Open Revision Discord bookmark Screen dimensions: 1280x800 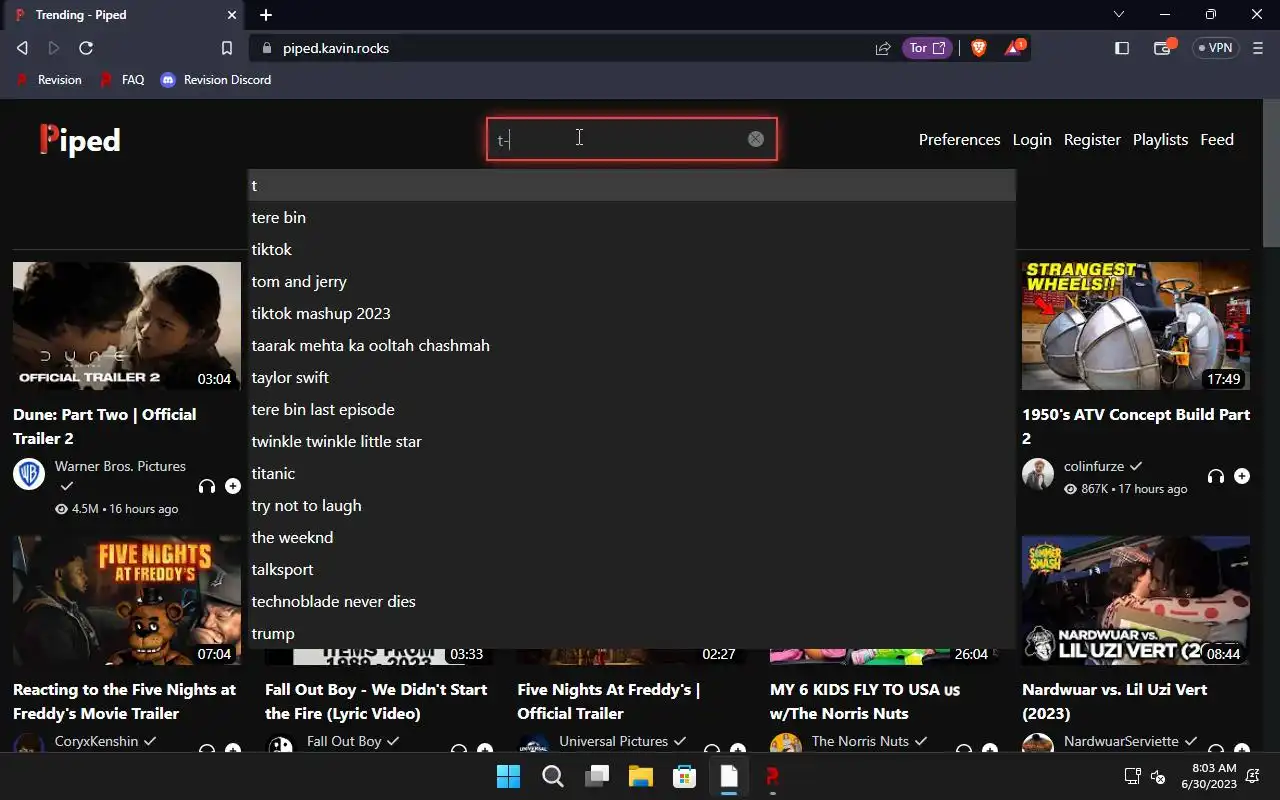click(216, 80)
